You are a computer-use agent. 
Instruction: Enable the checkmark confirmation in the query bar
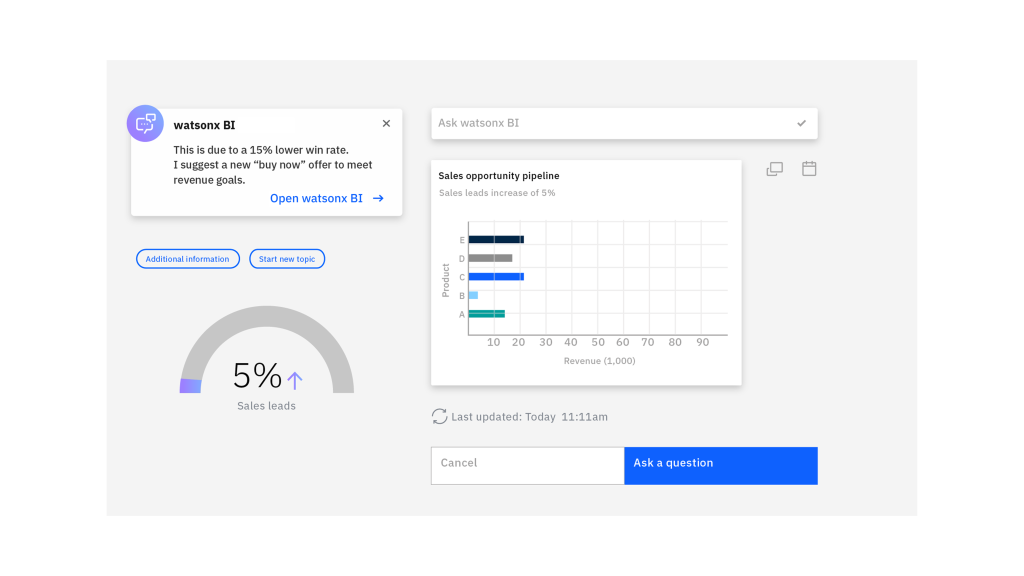[801, 122]
